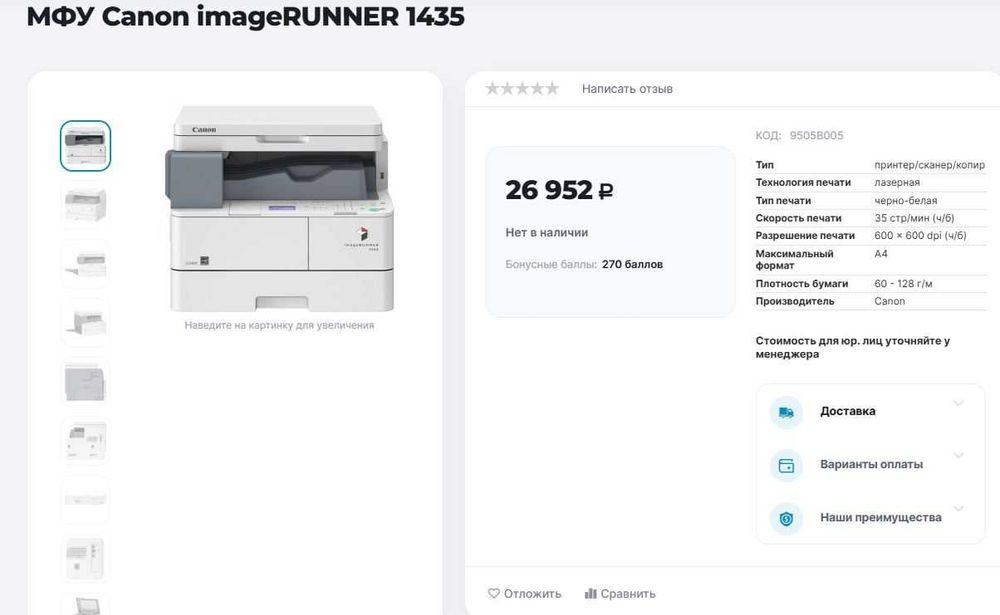This screenshot has height=615, width=1000.
Task: Expand the Варианты оплаты chevron
Action: [958, 456]
